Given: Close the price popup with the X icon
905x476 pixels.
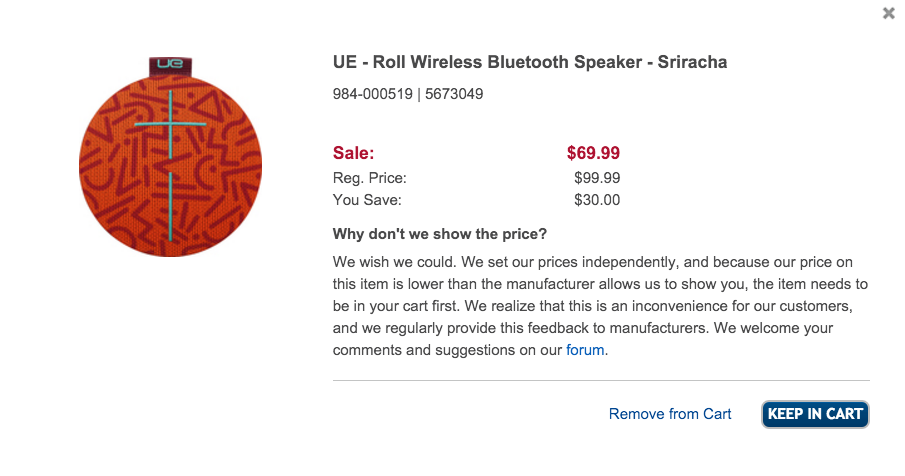Looking at the screenshot, I should [x=889, y=13].
